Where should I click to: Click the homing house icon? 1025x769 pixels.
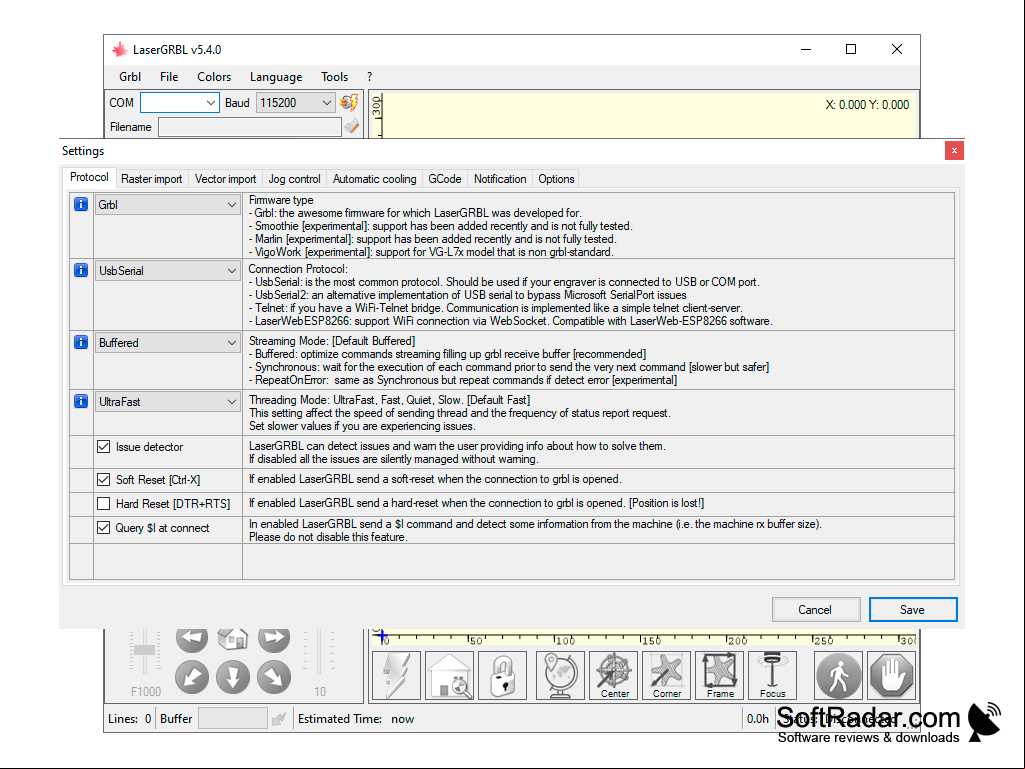449,675
